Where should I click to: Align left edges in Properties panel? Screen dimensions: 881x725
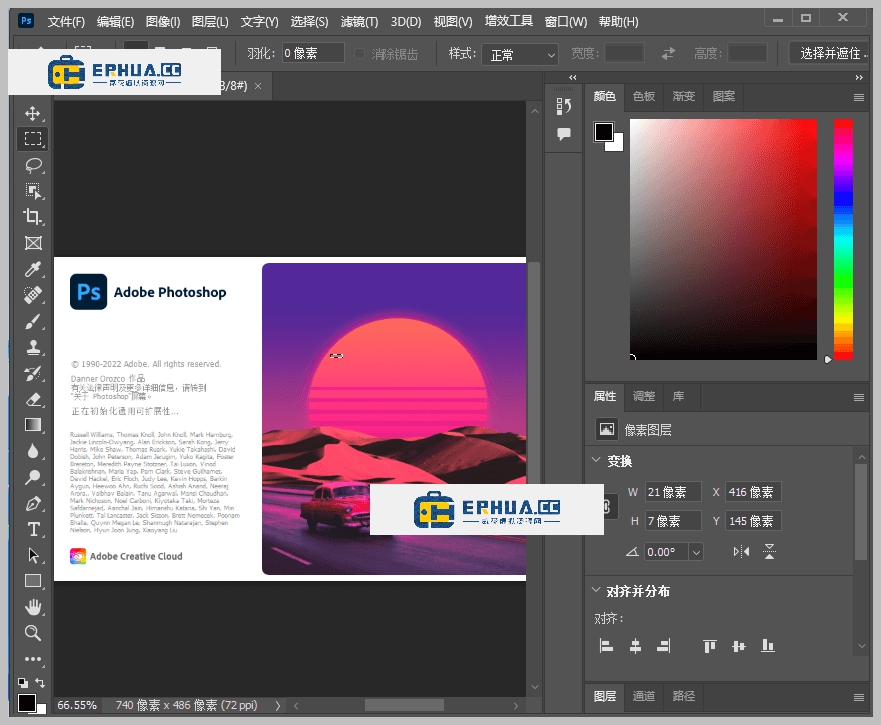[606, 646]
